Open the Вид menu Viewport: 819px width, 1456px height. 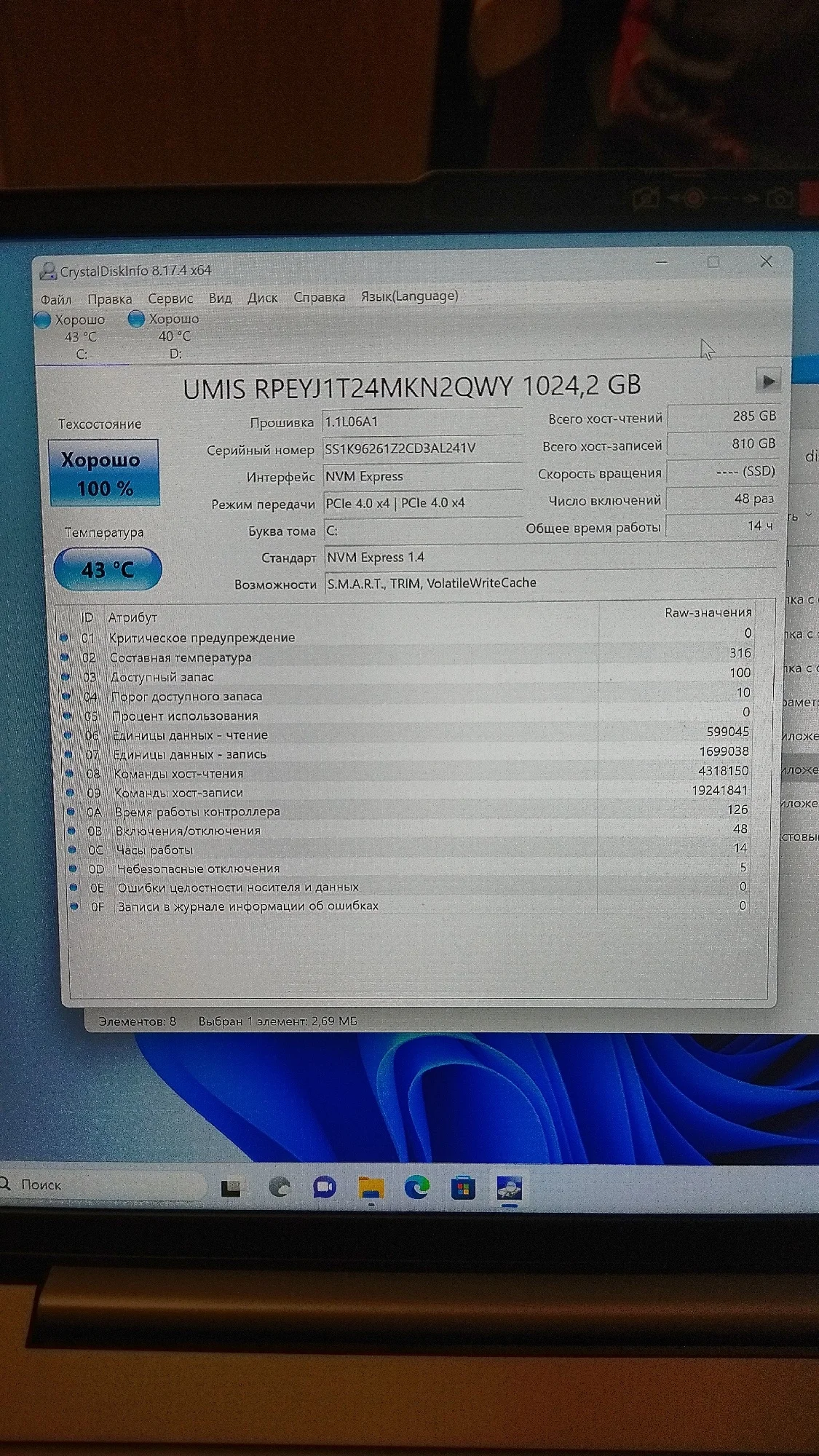tap(220, 298)
